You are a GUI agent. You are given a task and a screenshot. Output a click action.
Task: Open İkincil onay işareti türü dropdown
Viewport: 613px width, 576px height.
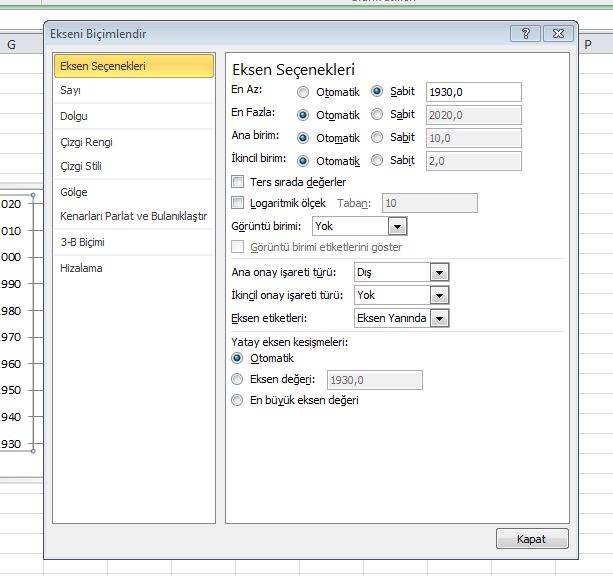[438, 295]
